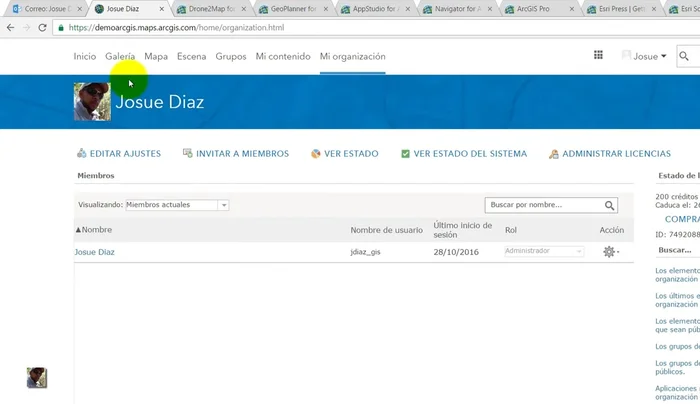Open the gear action menu for Josue Diaz
The width and height of the screenshot is (700, 404).
pos(610,252)
